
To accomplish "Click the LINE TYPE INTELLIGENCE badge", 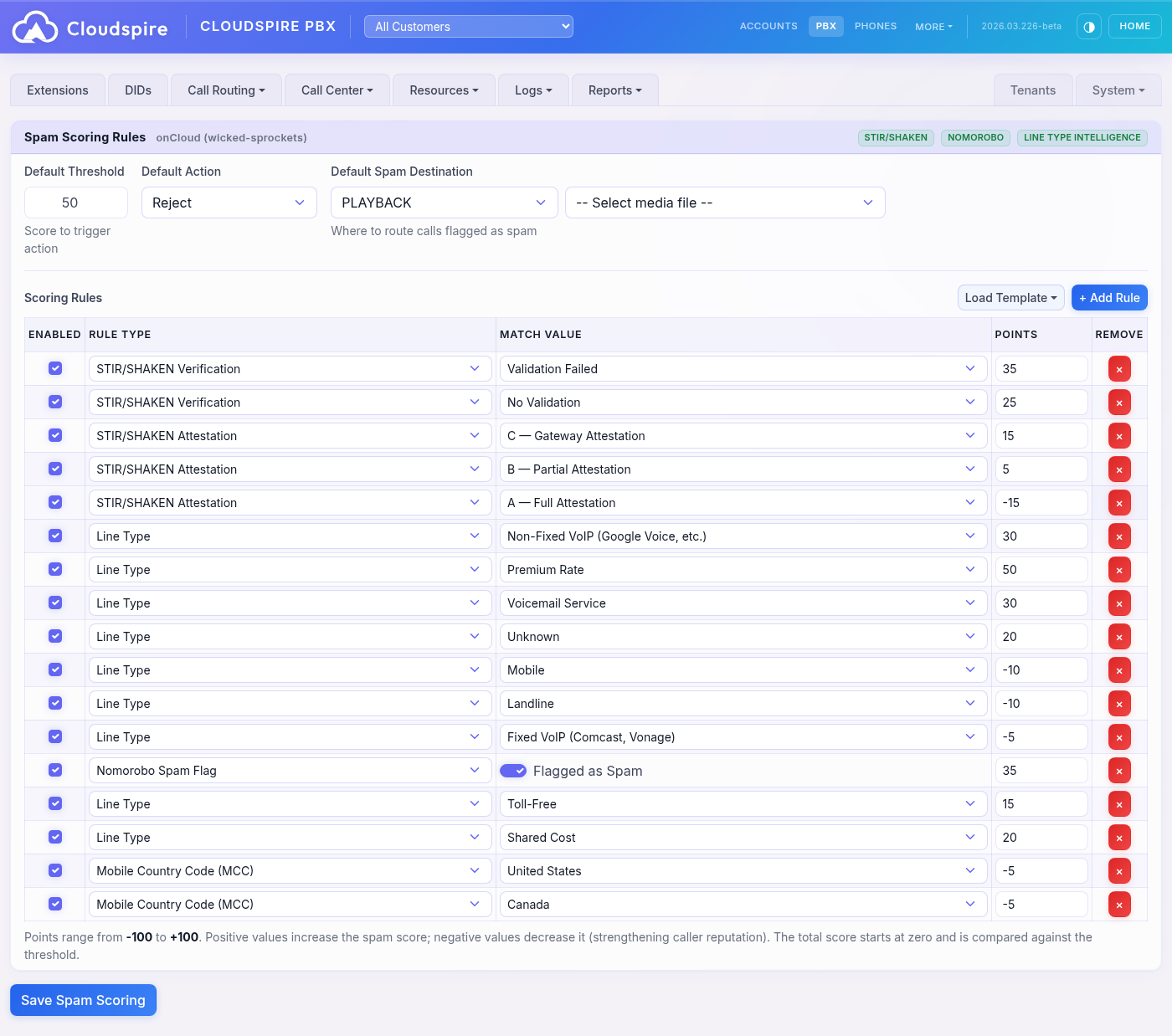I will coord(1082,137).
